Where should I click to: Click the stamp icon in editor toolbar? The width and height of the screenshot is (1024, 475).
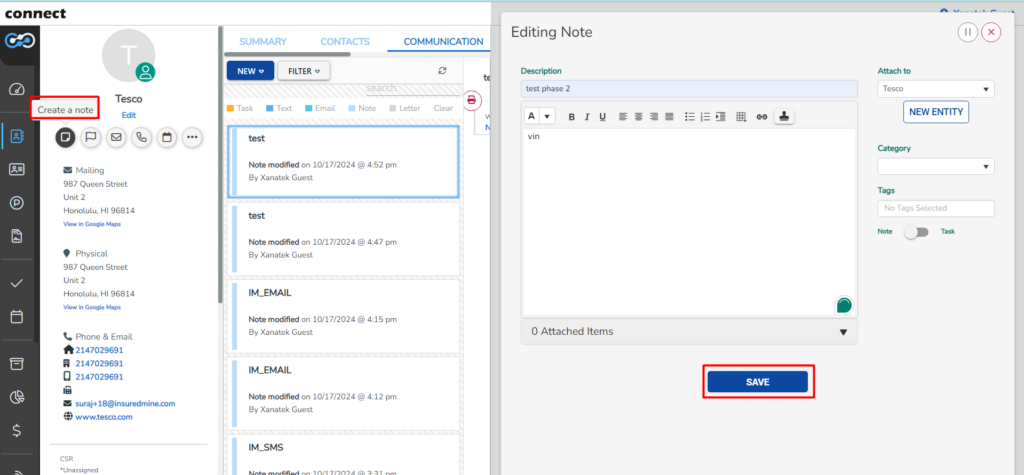(x=784, y=116)
